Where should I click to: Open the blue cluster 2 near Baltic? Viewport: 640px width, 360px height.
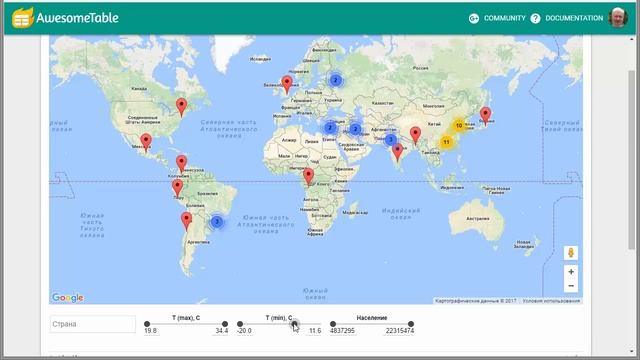pyautogui.click(x=336, y=80)
